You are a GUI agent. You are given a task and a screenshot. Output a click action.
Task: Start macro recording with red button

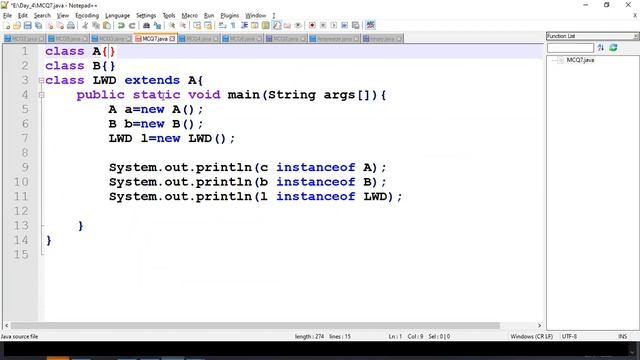(312, 25)
